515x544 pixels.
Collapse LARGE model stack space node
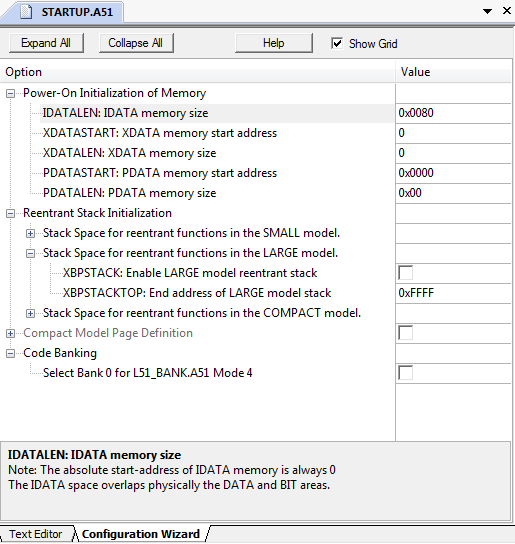click(x=31, y=254)
